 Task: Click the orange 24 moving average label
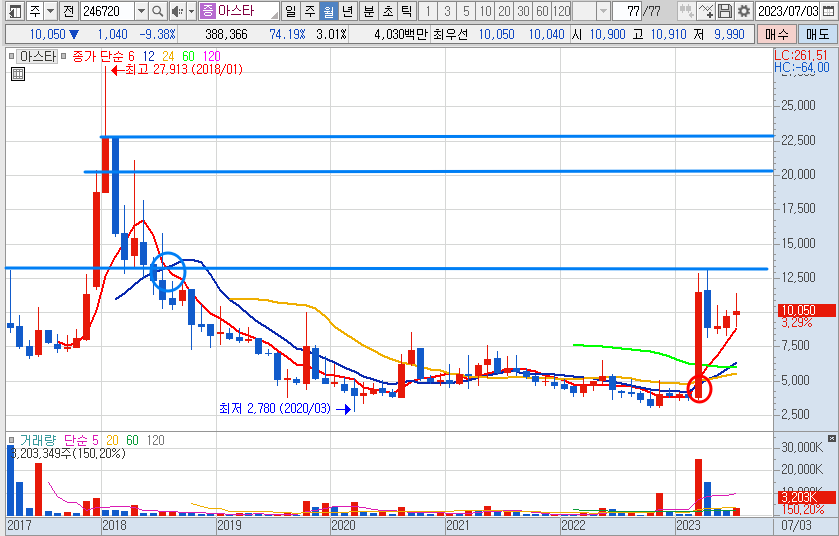(168, 56)
